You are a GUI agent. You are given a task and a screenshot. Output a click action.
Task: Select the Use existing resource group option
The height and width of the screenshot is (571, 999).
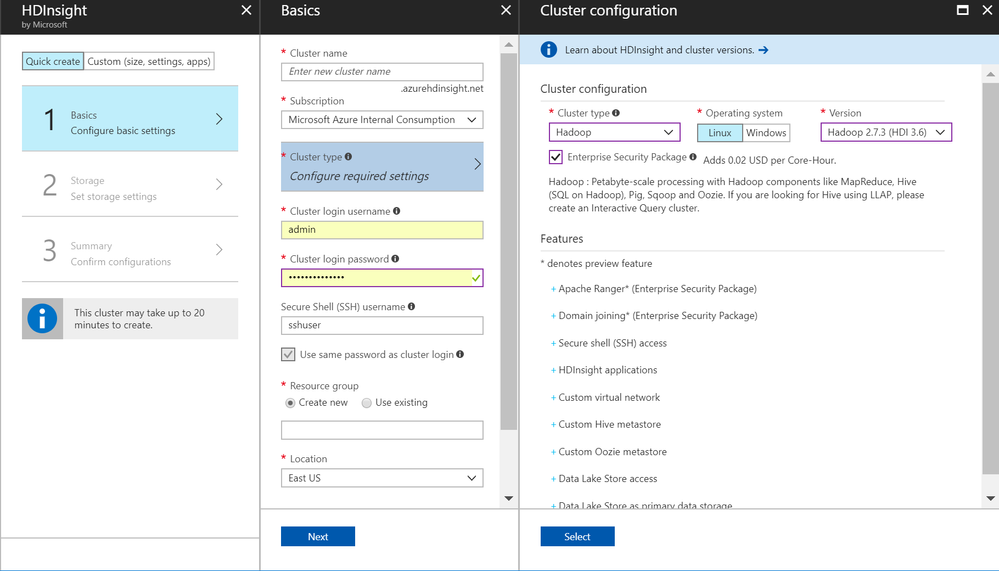367,403
